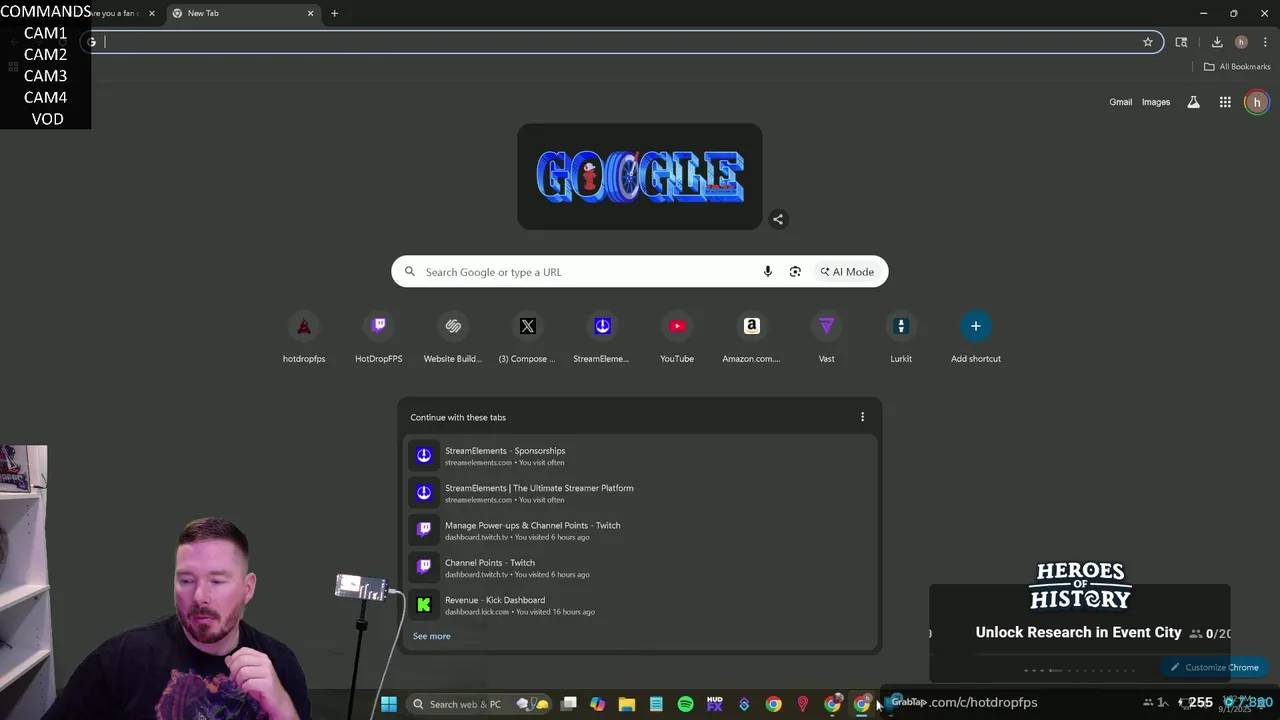
Task: Open StreamElements - Sponsorships tab suggestion
Action: tap(640, 455)
